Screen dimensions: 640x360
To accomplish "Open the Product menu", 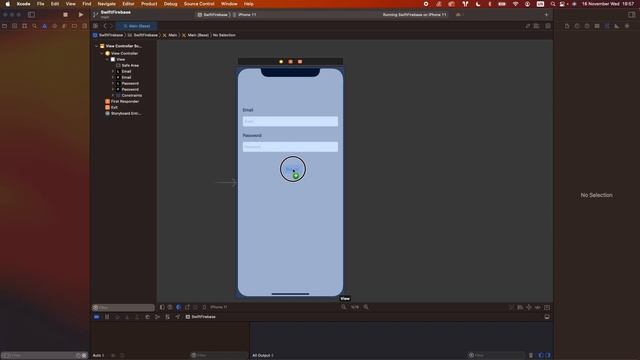I will (x=149, y=4).
